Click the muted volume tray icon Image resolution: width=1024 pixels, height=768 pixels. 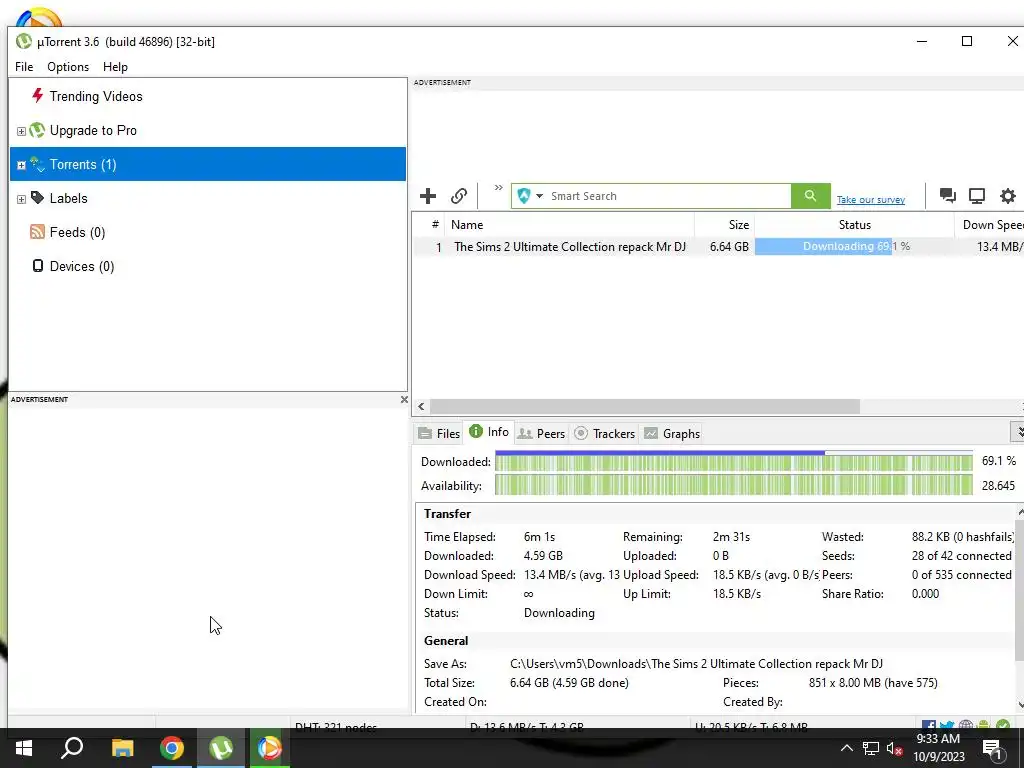coord(894,748)
